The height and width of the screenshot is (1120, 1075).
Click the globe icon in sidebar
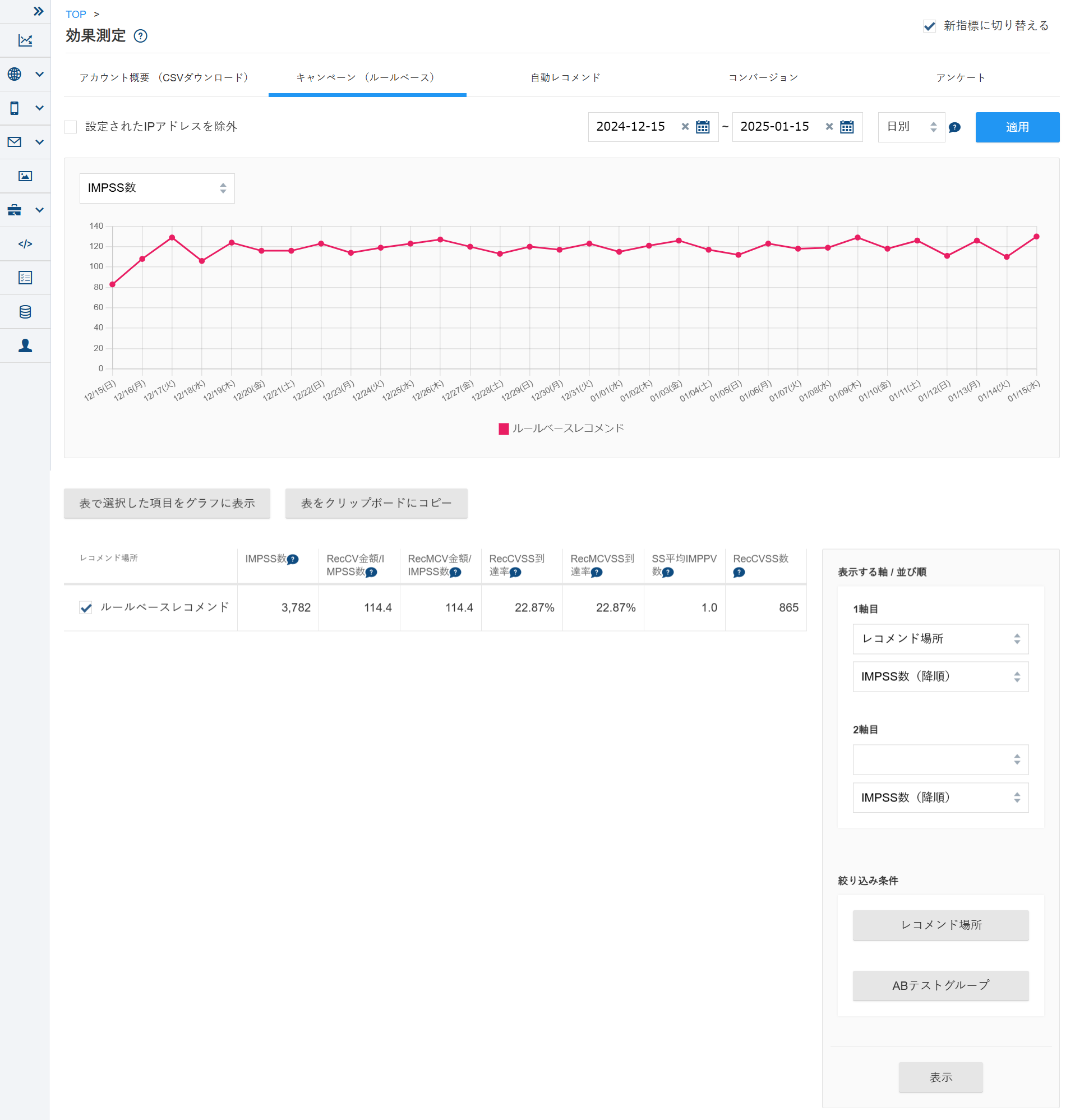click(x=15, y=74)
